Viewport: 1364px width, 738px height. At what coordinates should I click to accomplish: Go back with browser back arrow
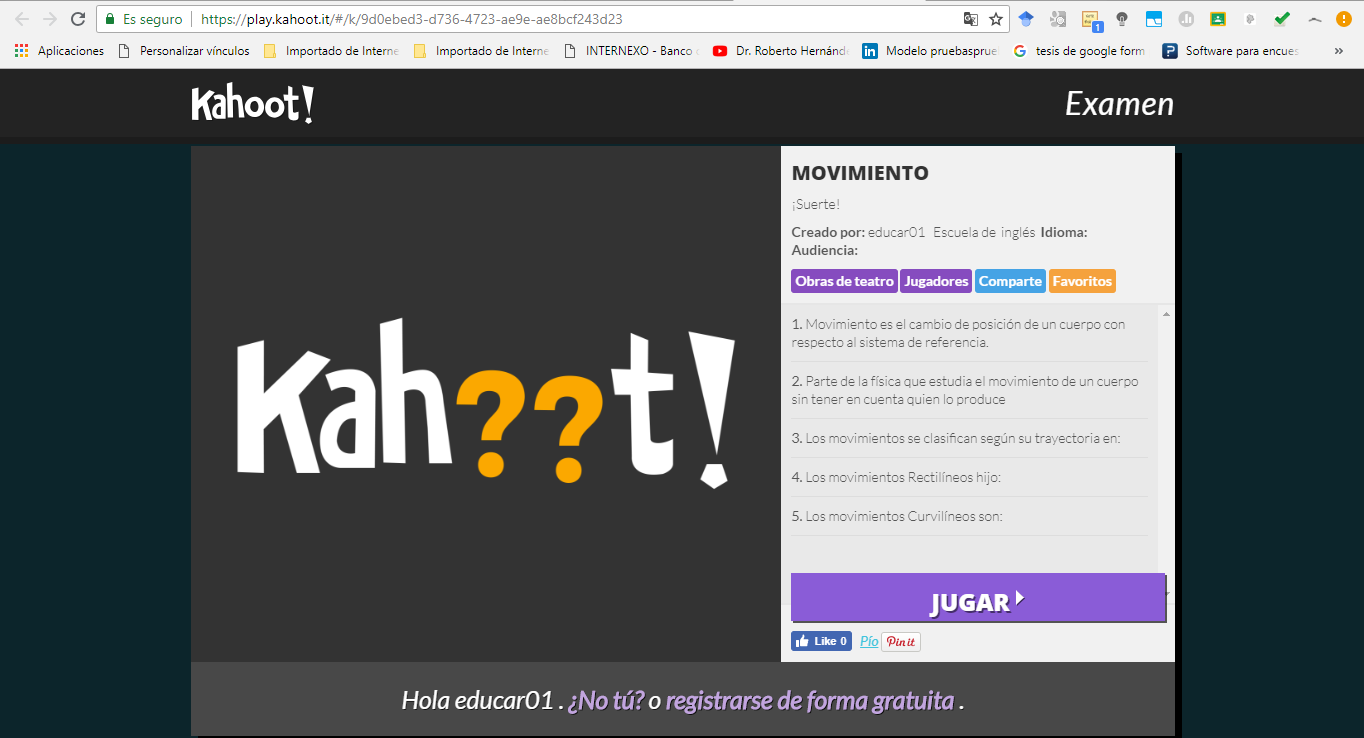[22, 19]
